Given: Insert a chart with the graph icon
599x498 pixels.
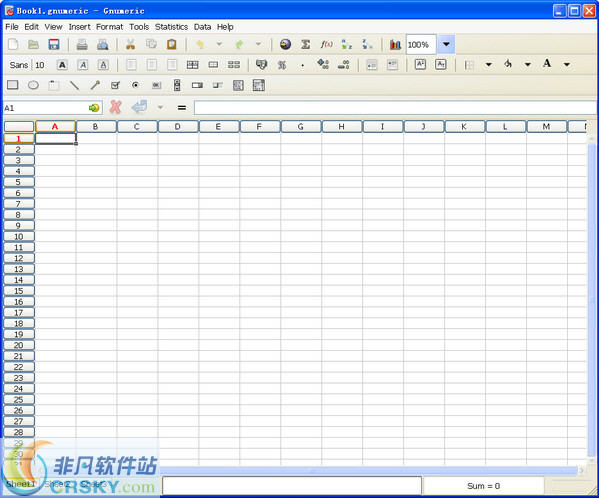Looking at the screenshot, I should point(395,45).
